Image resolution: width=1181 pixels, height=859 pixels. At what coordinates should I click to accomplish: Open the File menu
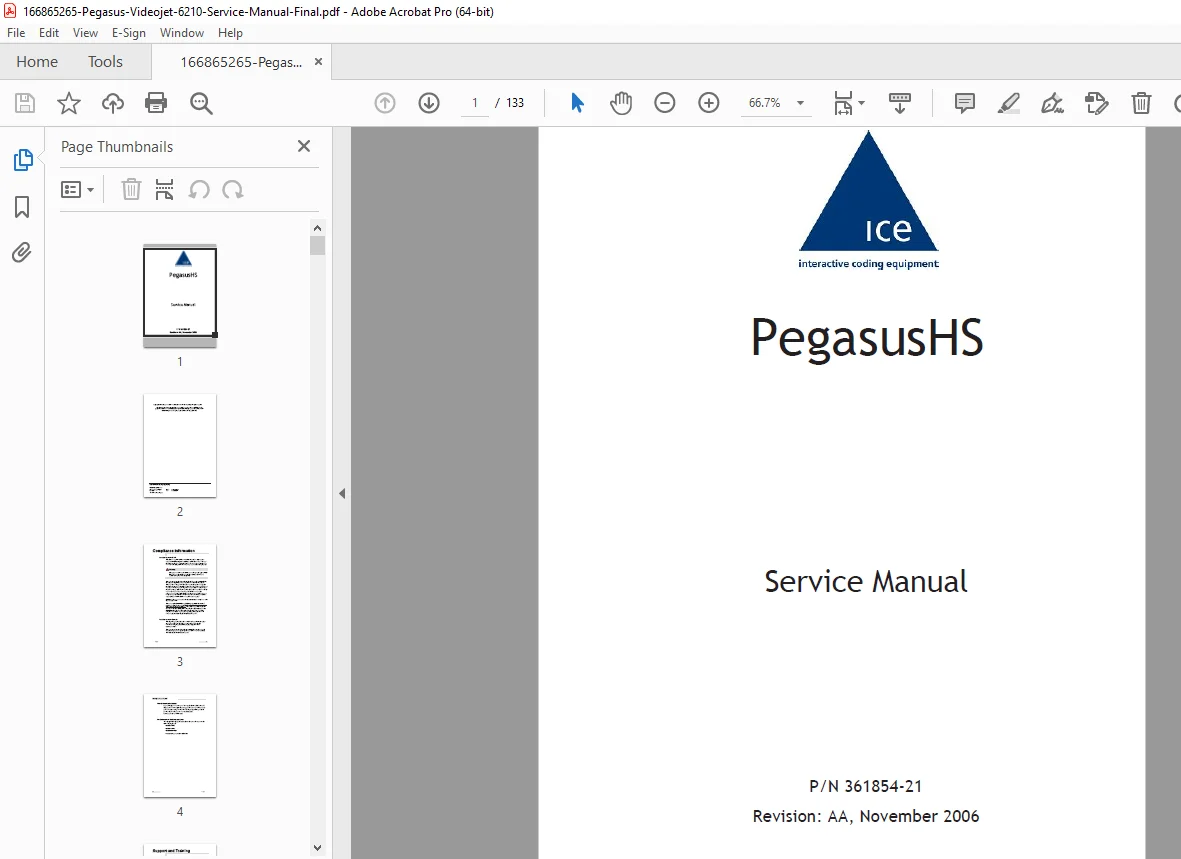tap(16, 33)
